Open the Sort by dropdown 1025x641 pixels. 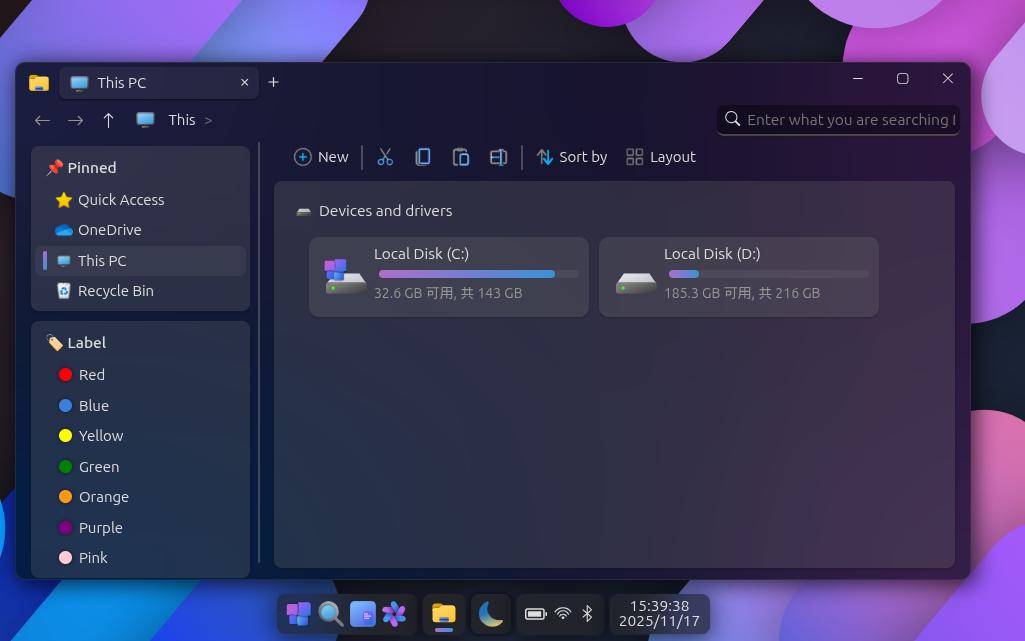tap(571, 156)
